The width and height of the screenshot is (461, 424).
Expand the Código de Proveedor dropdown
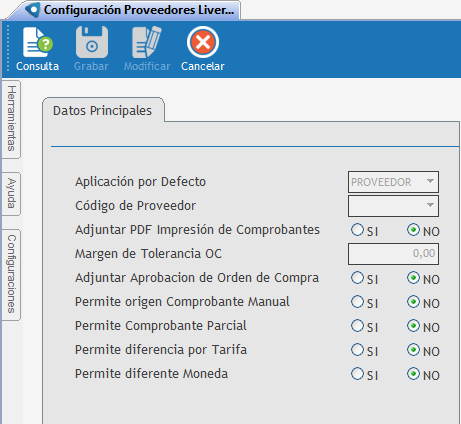(x=393, y=206)
